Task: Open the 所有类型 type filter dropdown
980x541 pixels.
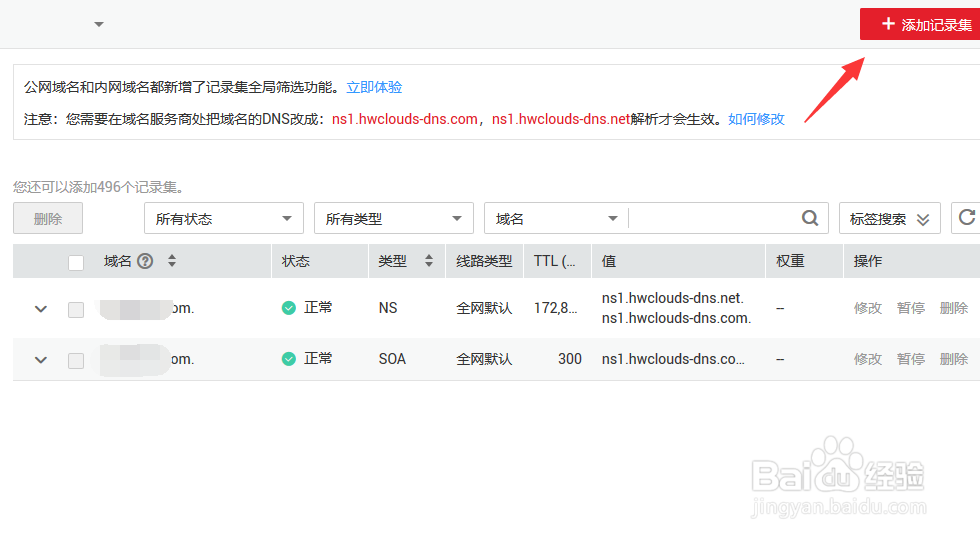Action: (x=394, y=218)
